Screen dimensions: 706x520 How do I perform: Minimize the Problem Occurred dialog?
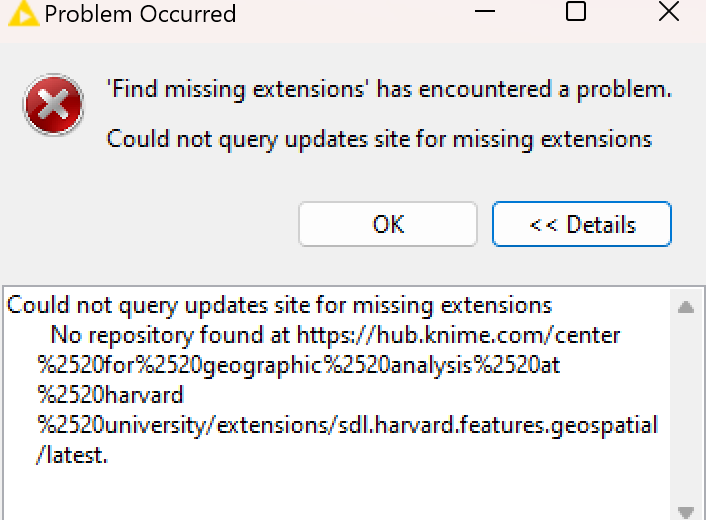[x=485, y=11]
